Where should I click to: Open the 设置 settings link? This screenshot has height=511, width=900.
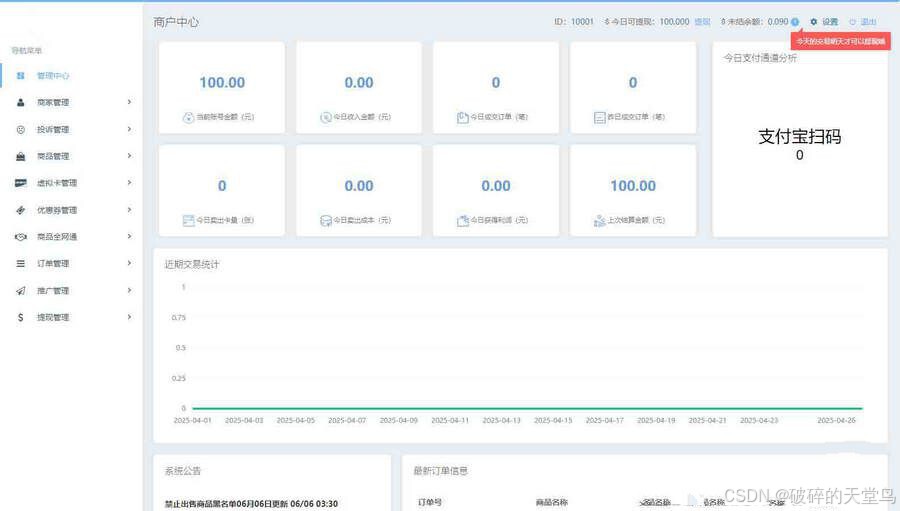click(830, 22)
